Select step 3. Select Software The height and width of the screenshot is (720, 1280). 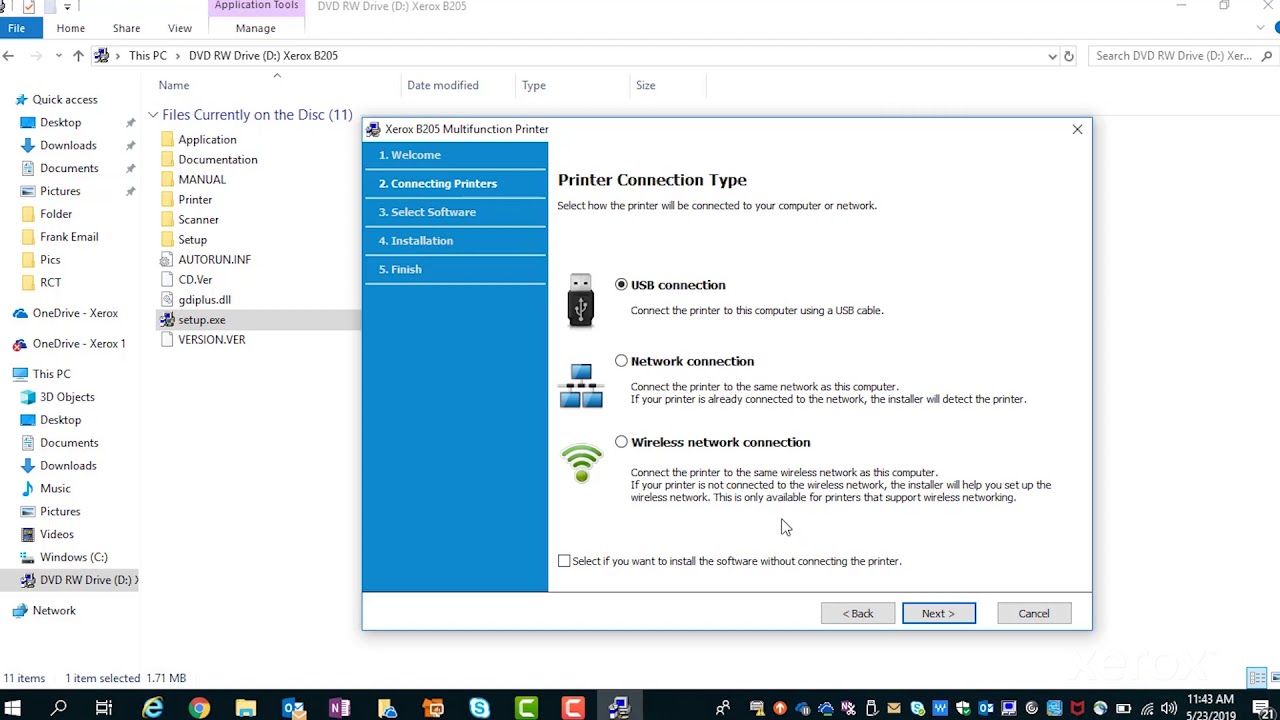pyautogui.click(x=427, y=212)
